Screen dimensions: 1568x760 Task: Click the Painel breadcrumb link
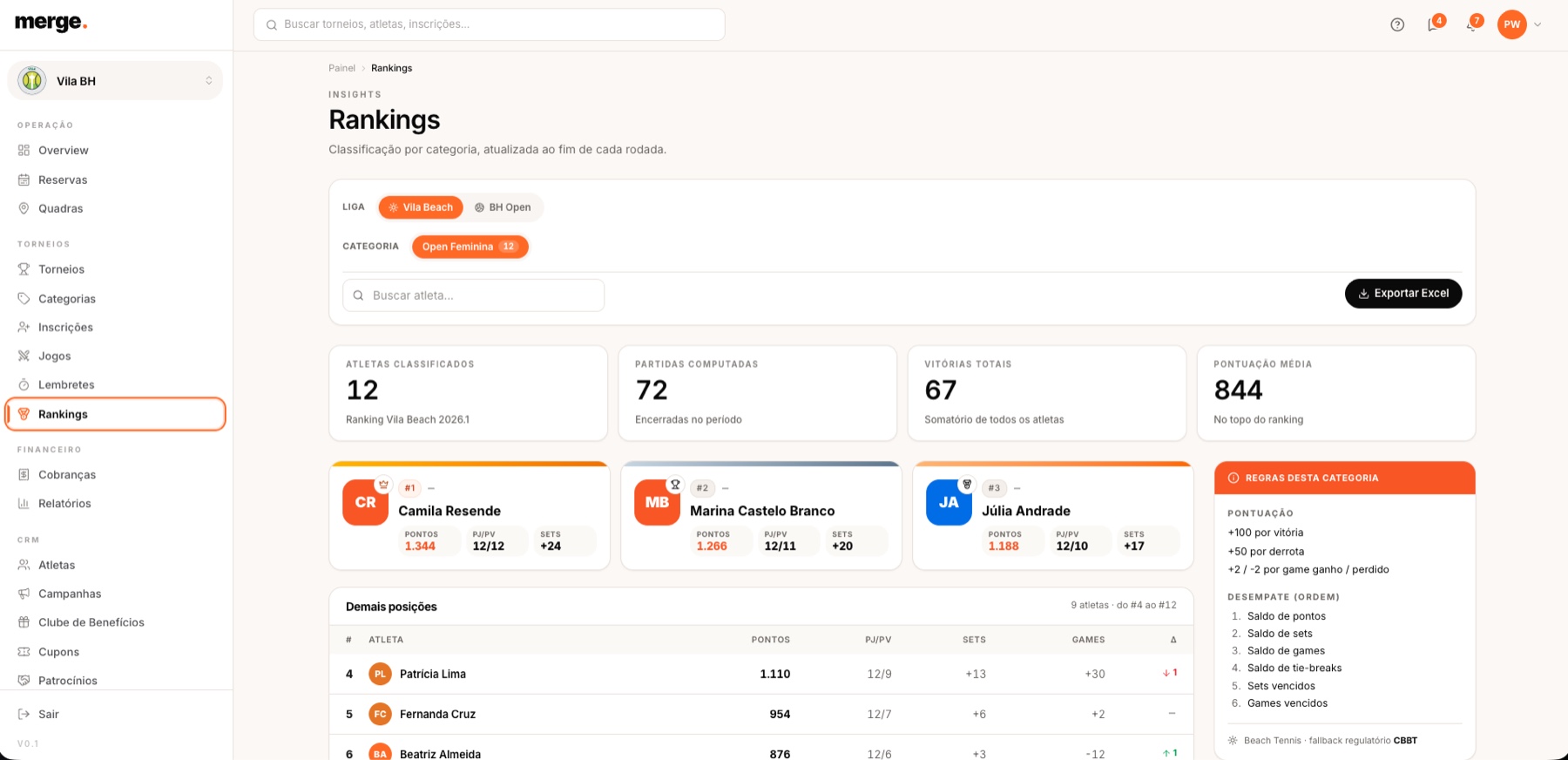341,68
